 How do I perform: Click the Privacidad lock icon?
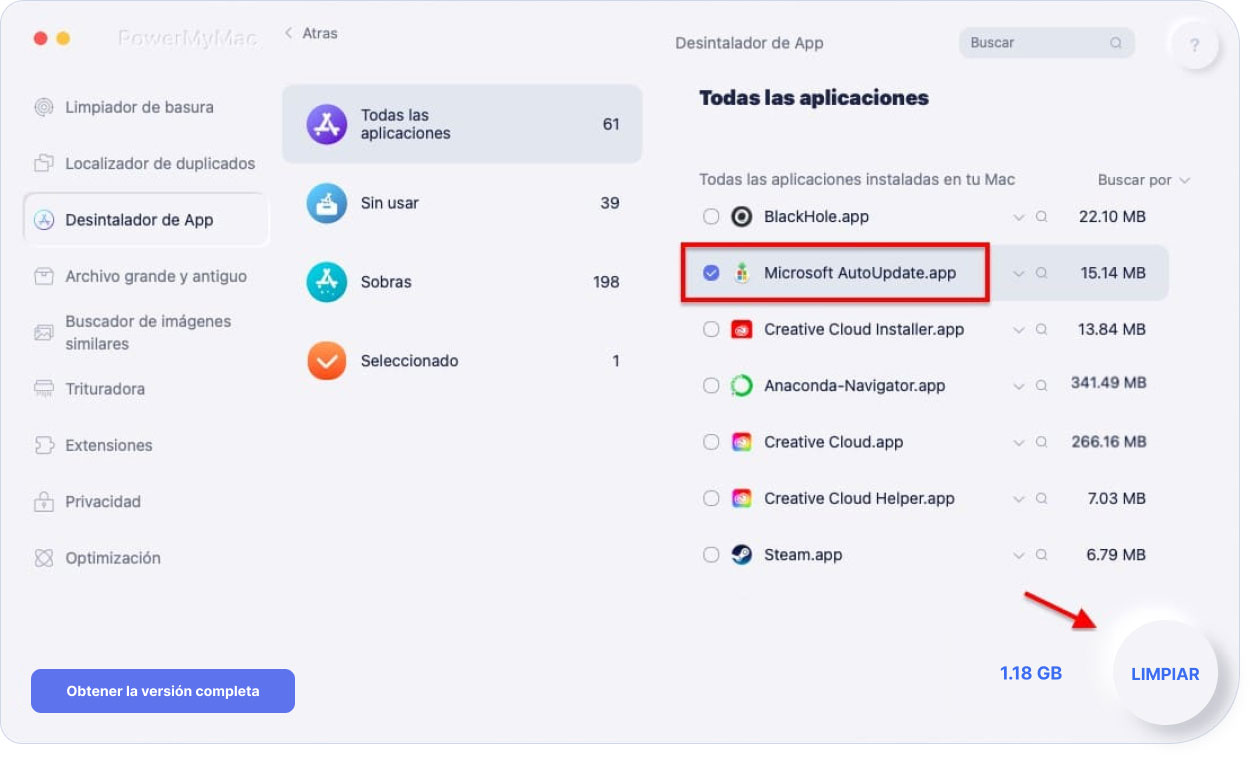click(44, 501)
